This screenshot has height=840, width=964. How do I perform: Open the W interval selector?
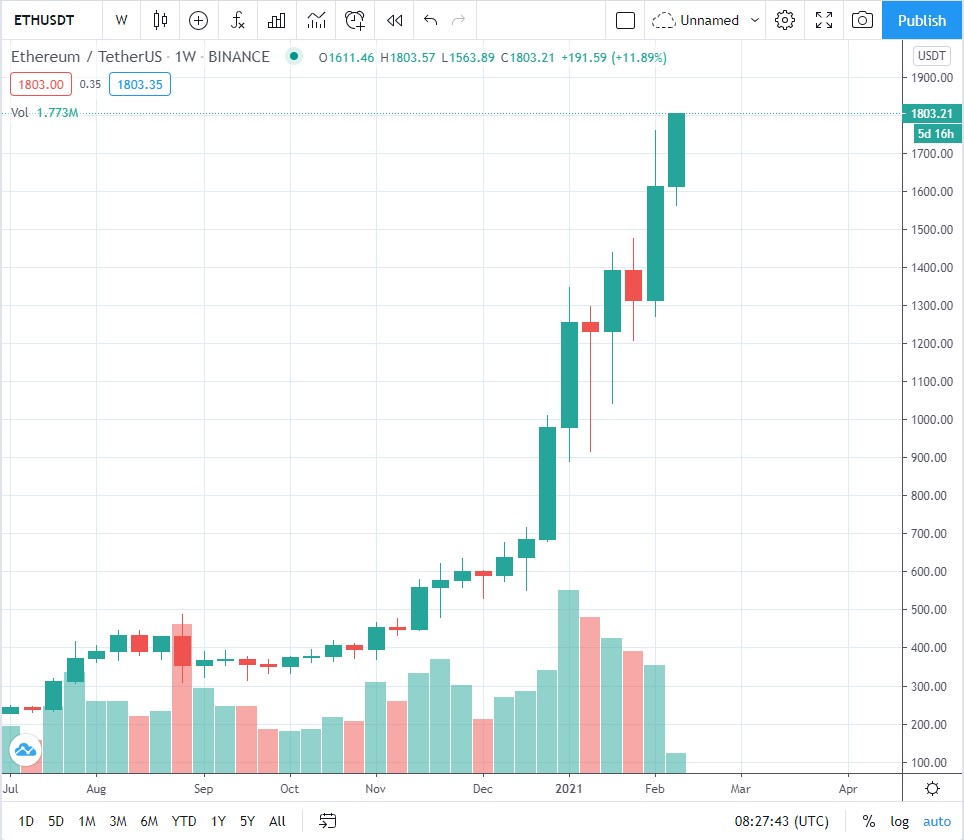[120, 20]
